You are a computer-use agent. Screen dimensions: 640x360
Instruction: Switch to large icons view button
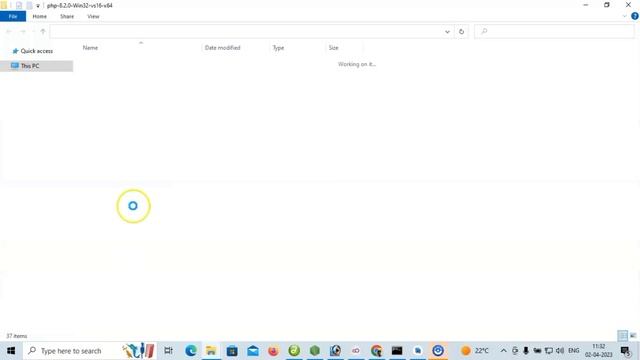tap(633, 336)
